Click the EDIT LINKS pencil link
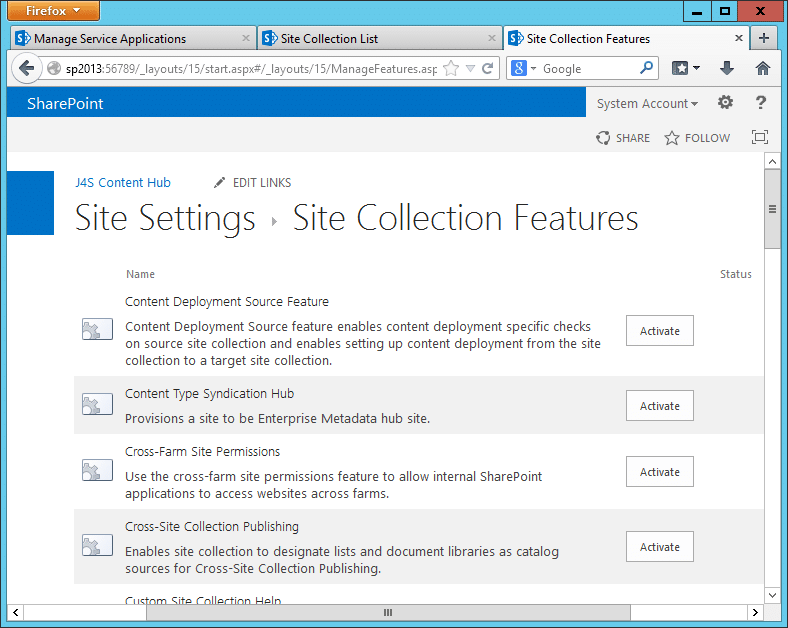 (252, 183)
